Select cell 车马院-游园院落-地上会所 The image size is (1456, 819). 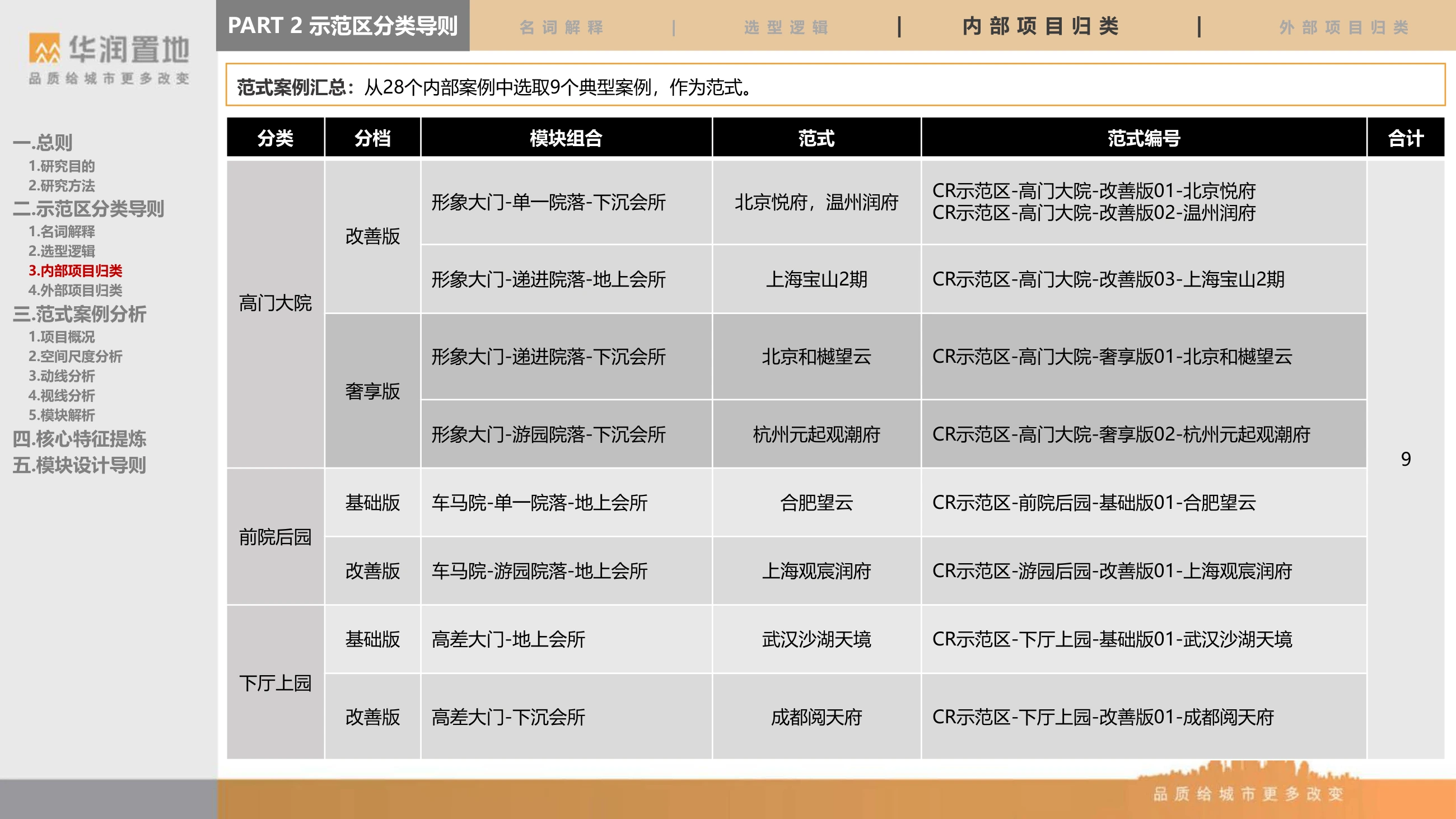(x=566, y=571)
